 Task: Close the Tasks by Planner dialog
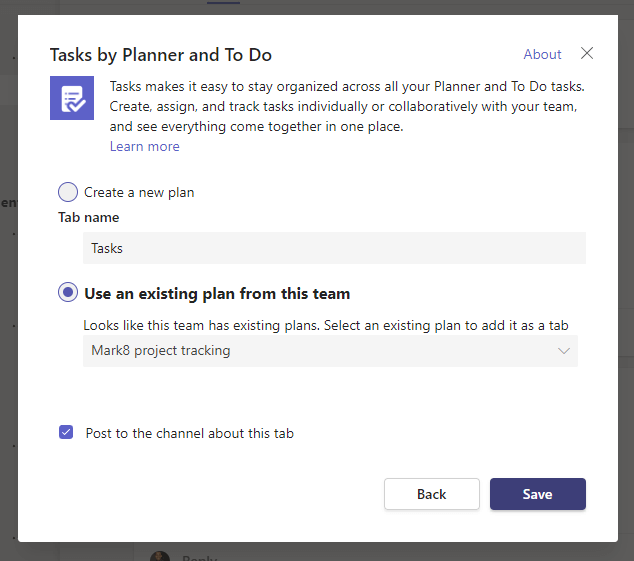tap(587, 53)
